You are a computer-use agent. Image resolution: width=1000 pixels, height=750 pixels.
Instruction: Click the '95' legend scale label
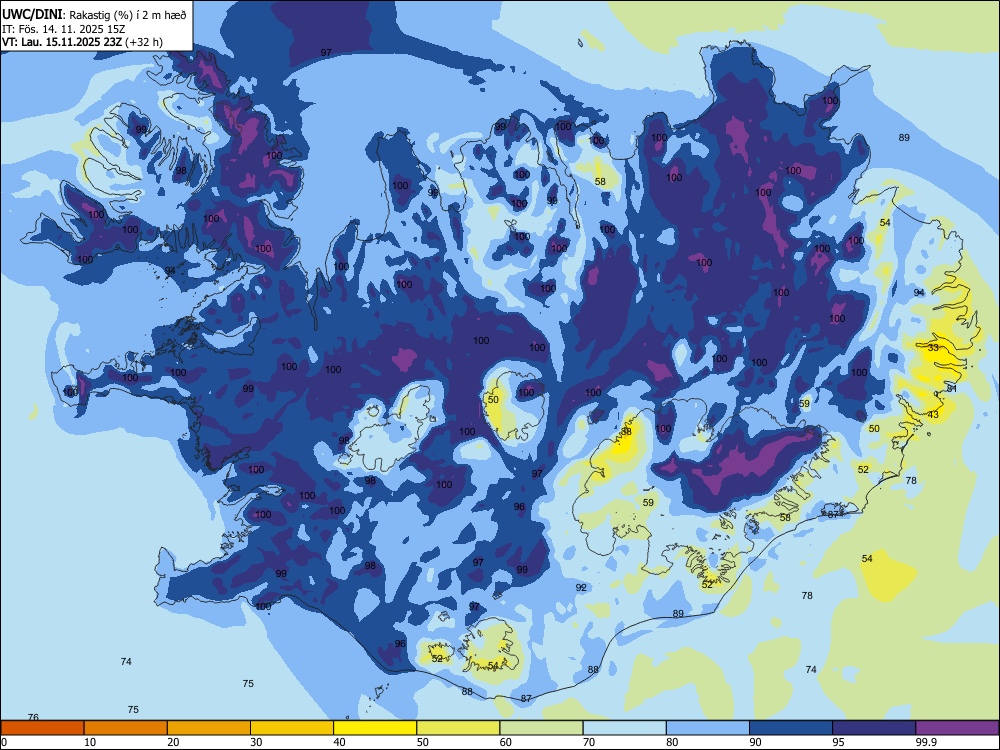(x=838, y=742)
